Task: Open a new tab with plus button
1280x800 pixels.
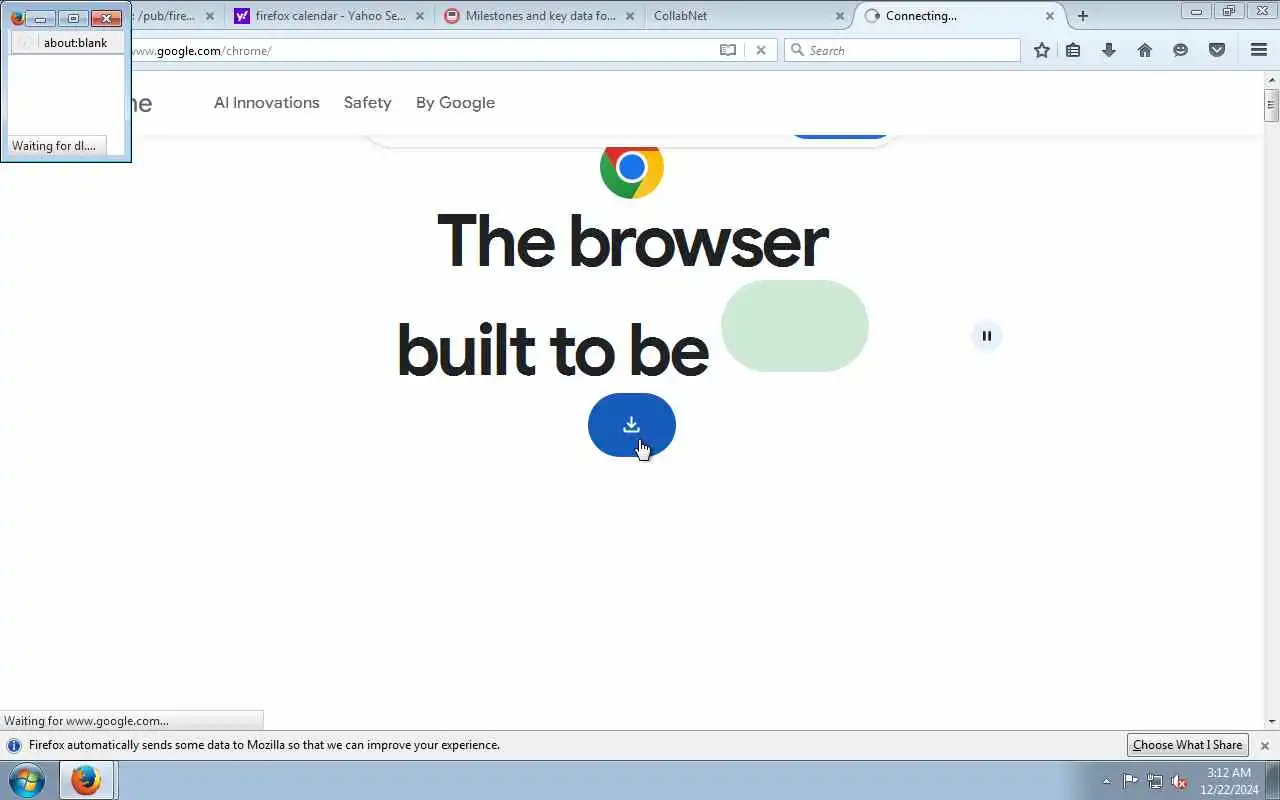Action: pos(1082,16)
